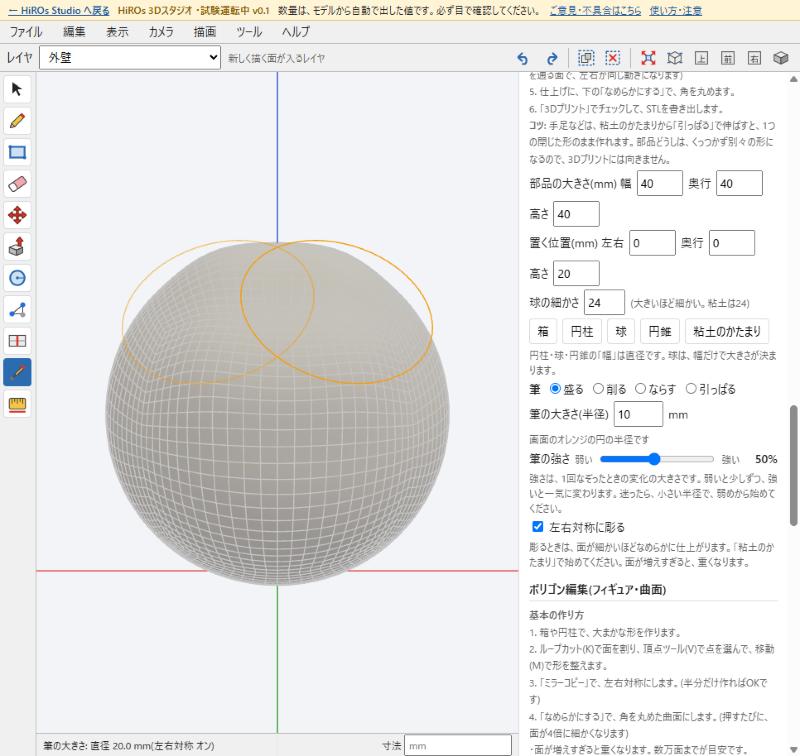
Task: Click the 筆の大きさ status bar text
Action: 129,745
